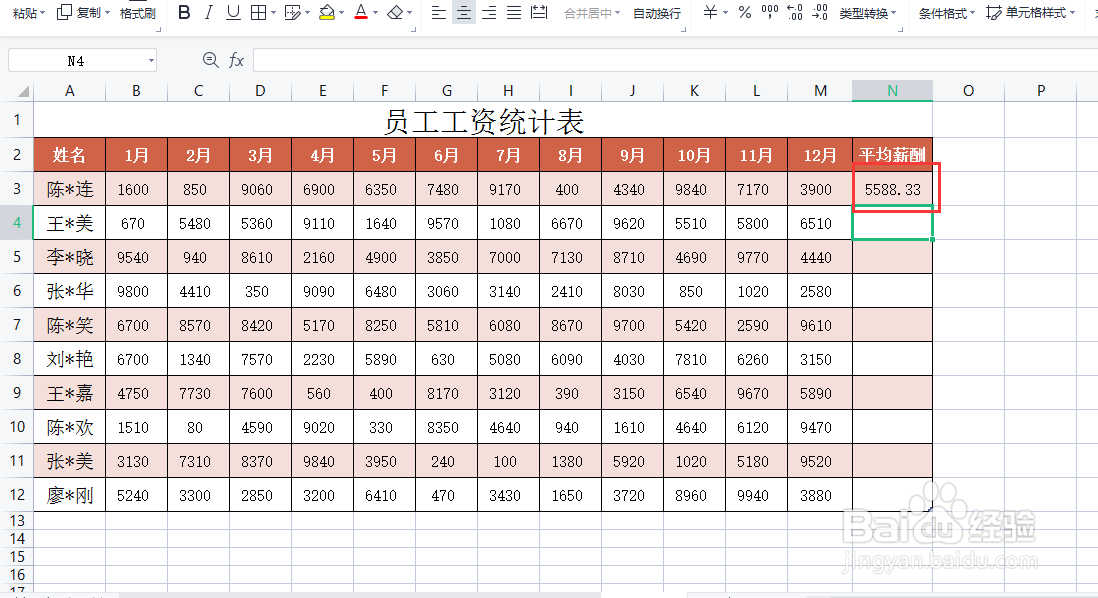Apply the red font color A
The width and height of the screenshot is (1098, 598).
(x=361, y=13)
